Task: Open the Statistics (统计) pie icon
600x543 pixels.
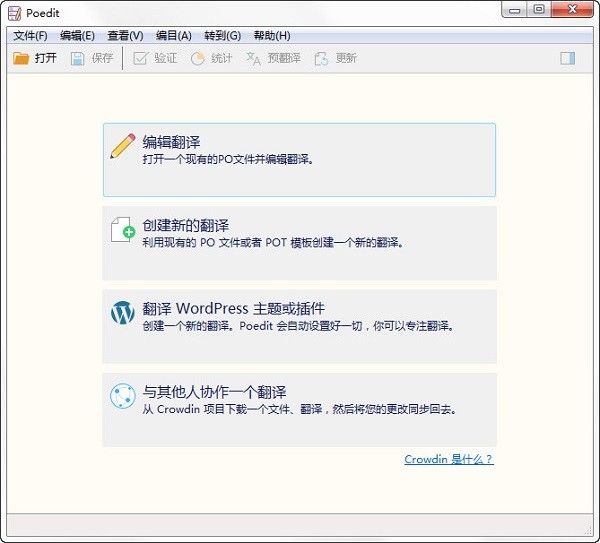Action: tap(198, 58)
